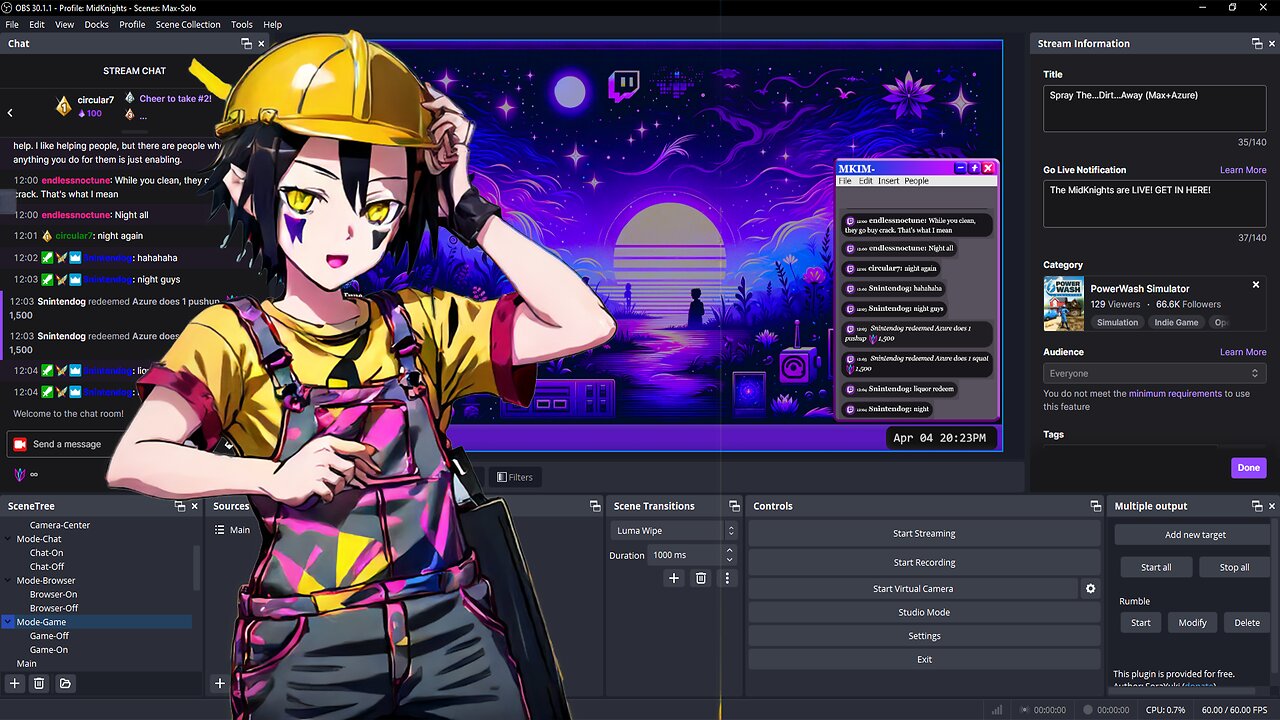
Task: Open the minimum requirements link
Action: pos(1175,394)
